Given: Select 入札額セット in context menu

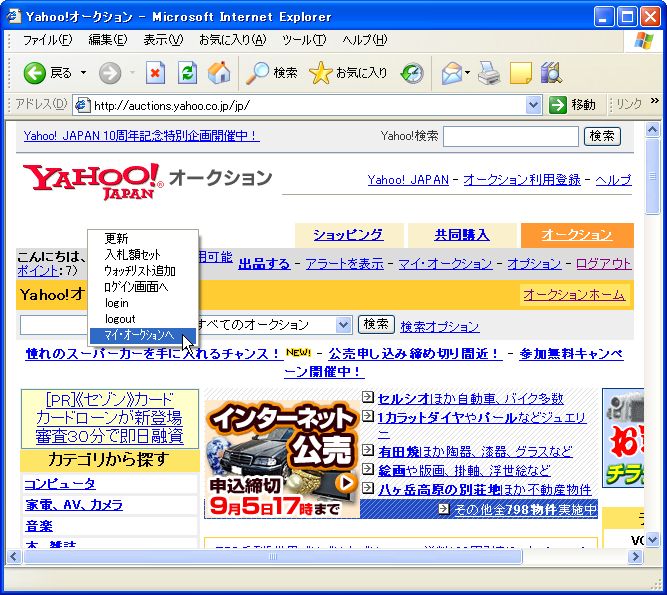Looking at the screenshot, I should point(143,255).
